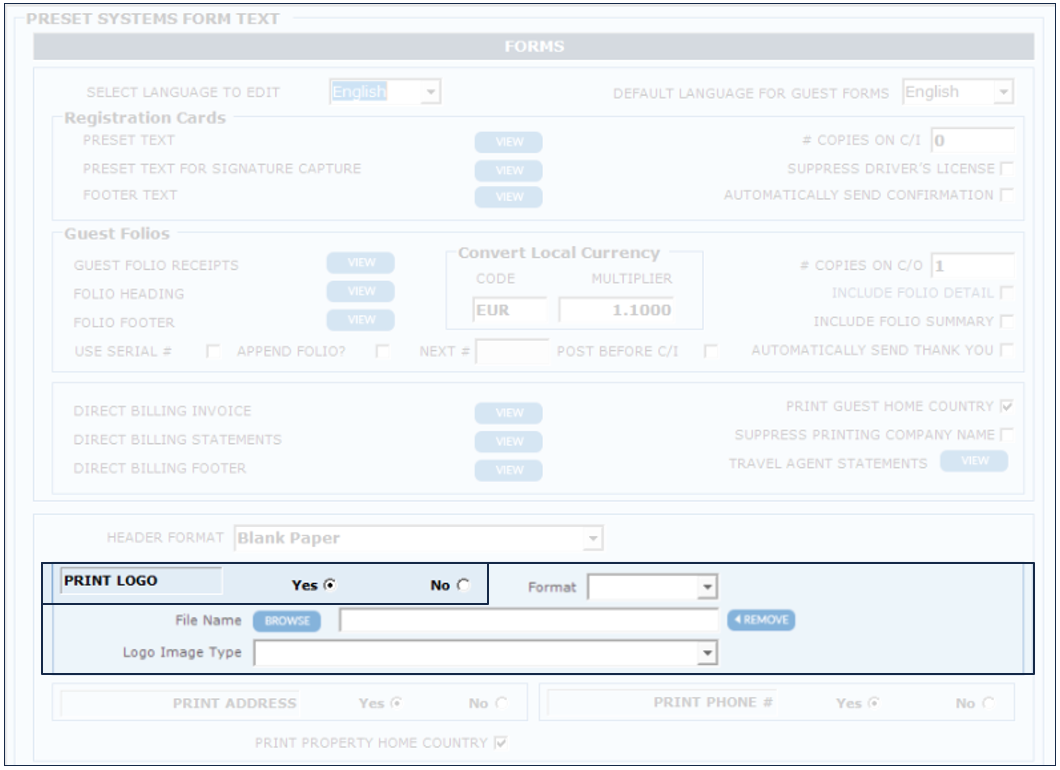Viewport: 1060px width, 770px height.
Task: Click the BROWSE button for File Name
Action: (x=287, y=621)
